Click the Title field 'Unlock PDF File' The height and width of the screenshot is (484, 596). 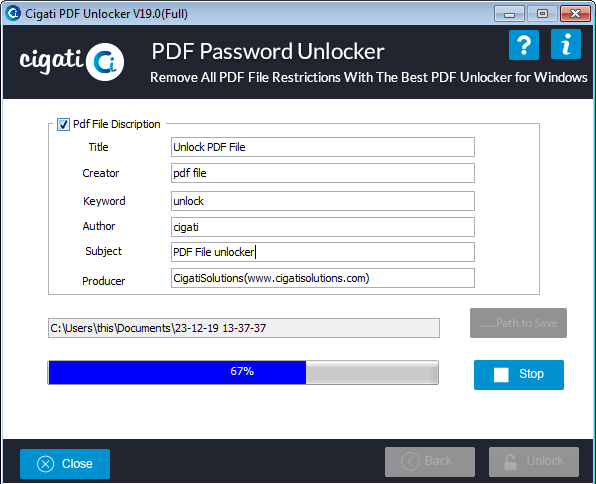(323, 147)
